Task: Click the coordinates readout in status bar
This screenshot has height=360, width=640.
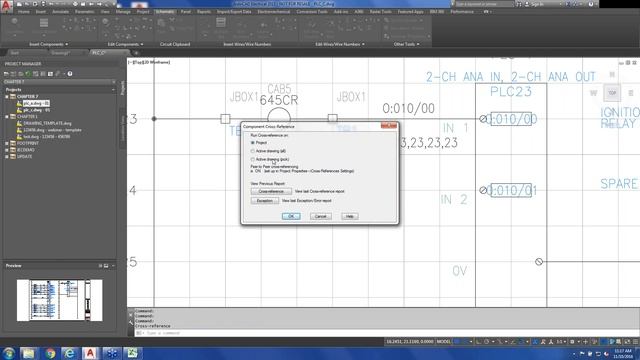Action: tap(409, 342)
